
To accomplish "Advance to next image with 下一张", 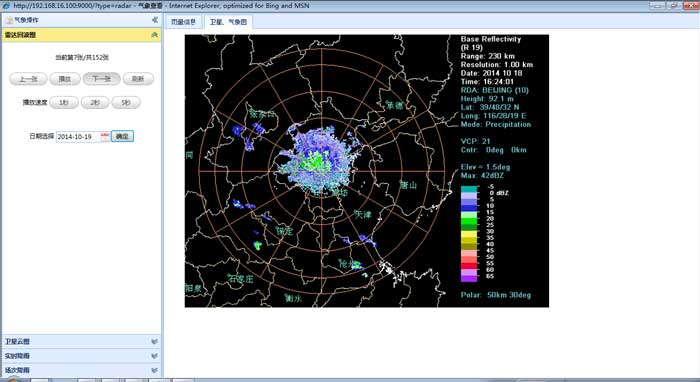I will pos(102,79).
